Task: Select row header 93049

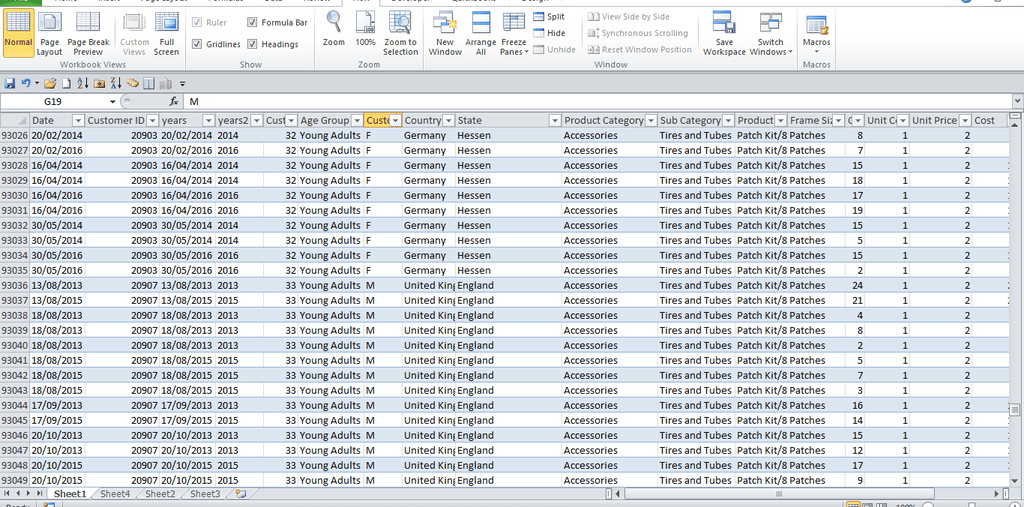Action: click(x=14, y=480)
